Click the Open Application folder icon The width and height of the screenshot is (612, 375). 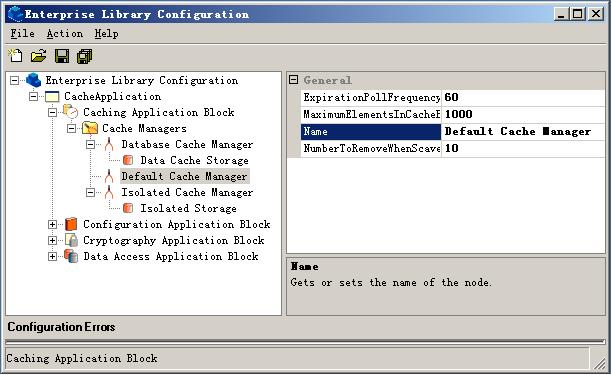[39, 56]
